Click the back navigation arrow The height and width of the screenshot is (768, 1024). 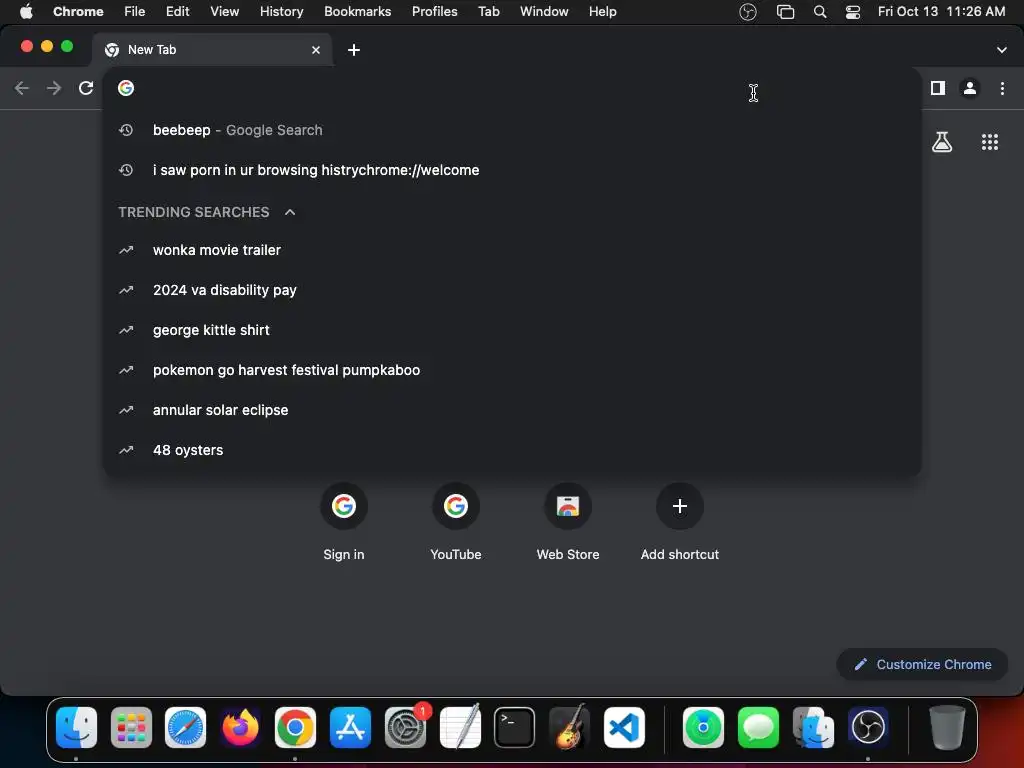click(x=22, y=88)
